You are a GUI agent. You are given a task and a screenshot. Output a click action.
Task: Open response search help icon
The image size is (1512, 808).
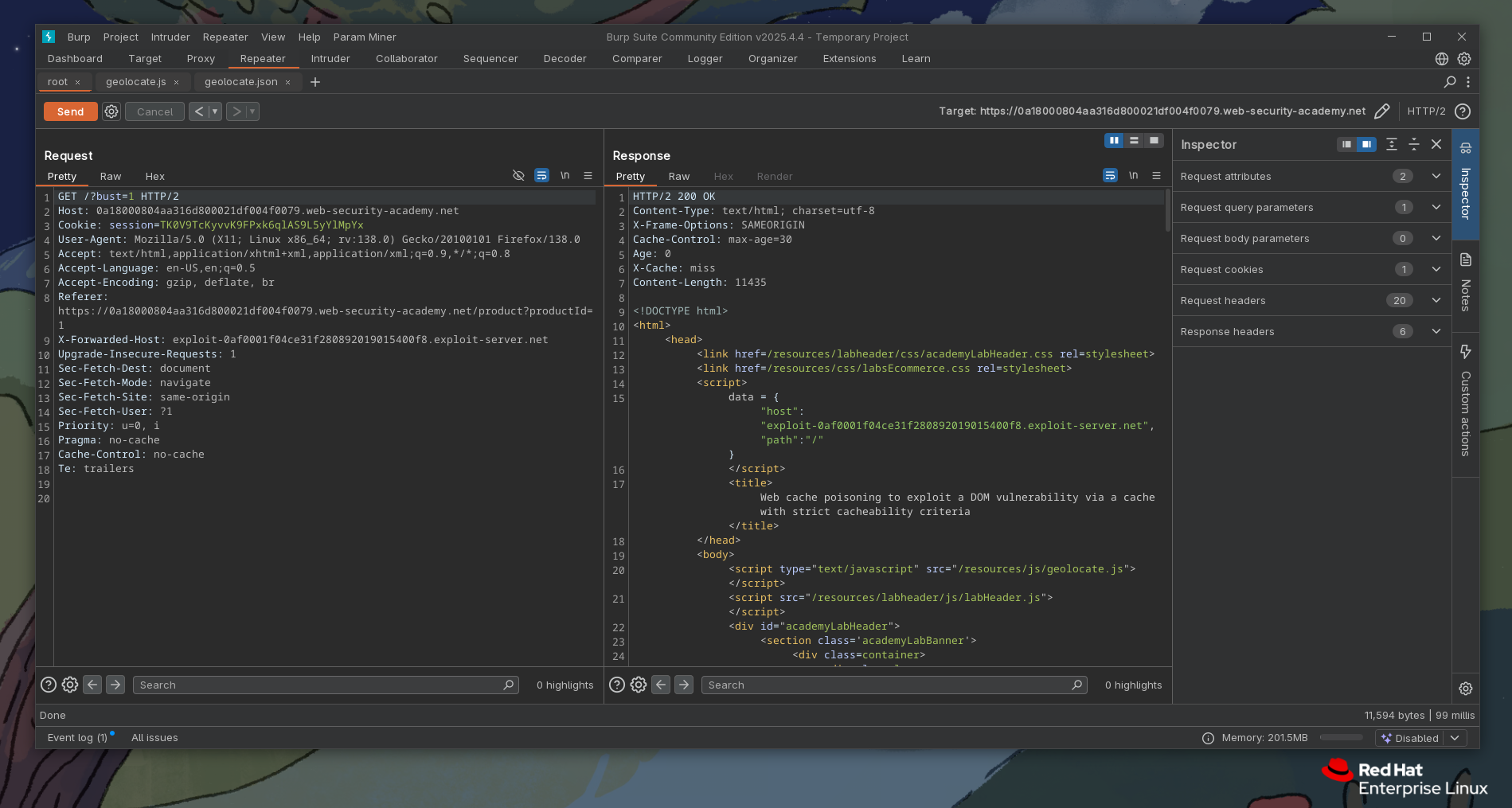pos(617,685)
